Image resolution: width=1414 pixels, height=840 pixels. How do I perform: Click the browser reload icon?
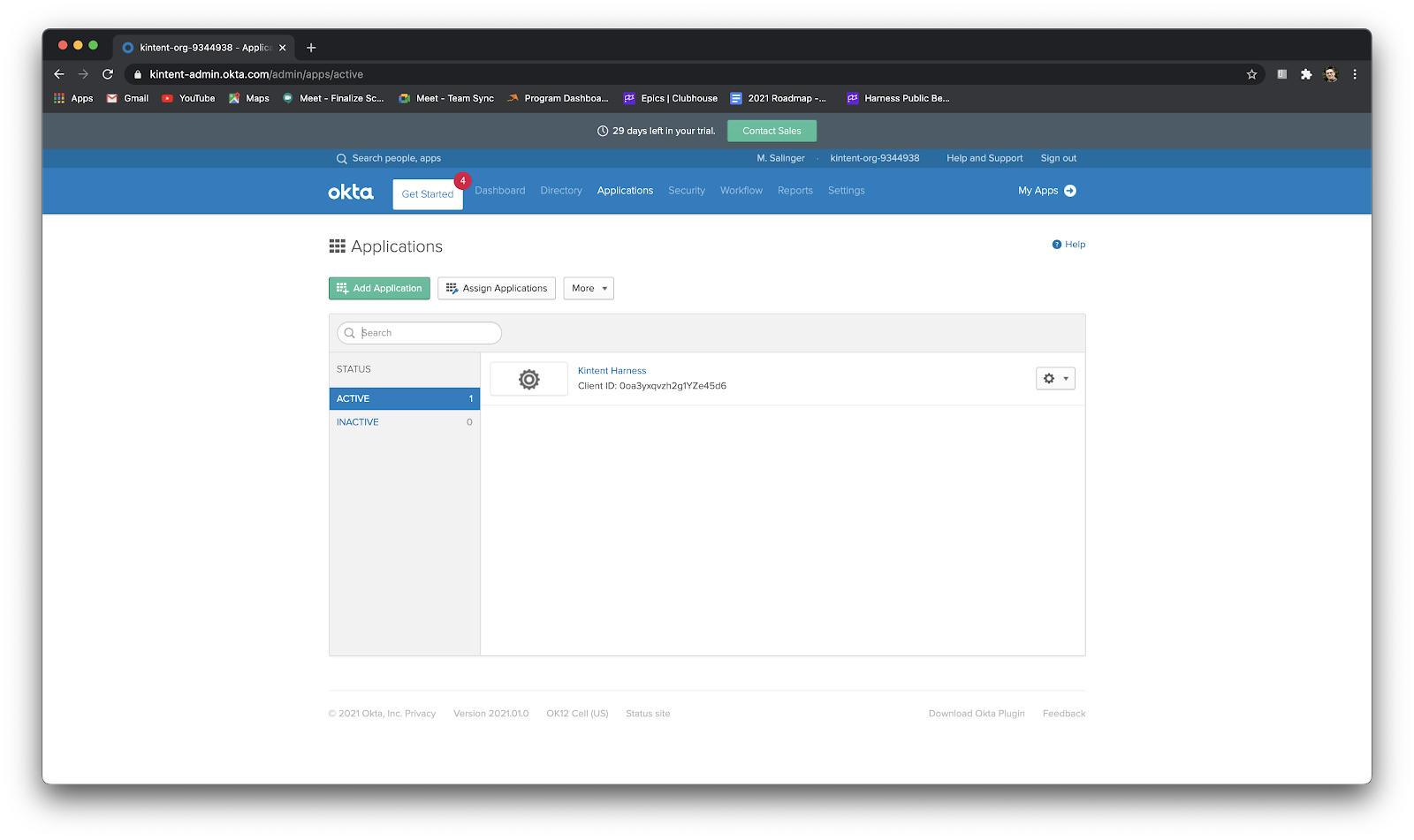click(108, 74)
